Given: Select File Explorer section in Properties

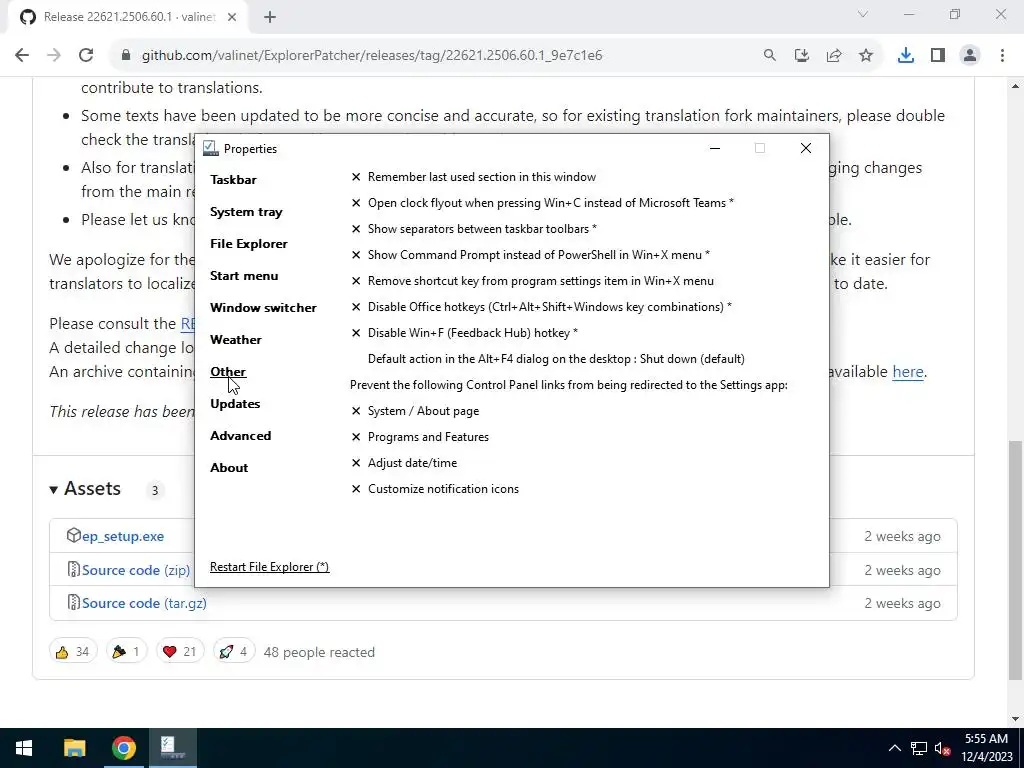Looking at the screenshot, I should (249, 244).
